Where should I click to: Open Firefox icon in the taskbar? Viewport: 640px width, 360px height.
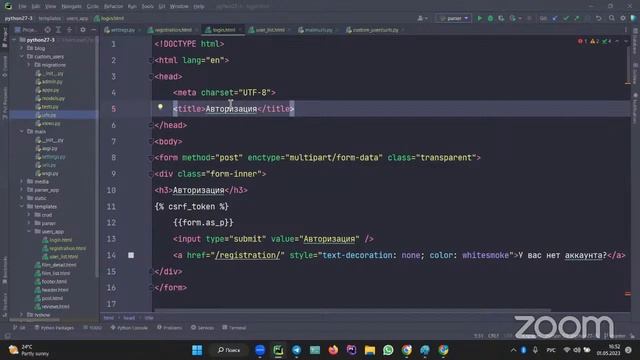[x=333, y=350]
